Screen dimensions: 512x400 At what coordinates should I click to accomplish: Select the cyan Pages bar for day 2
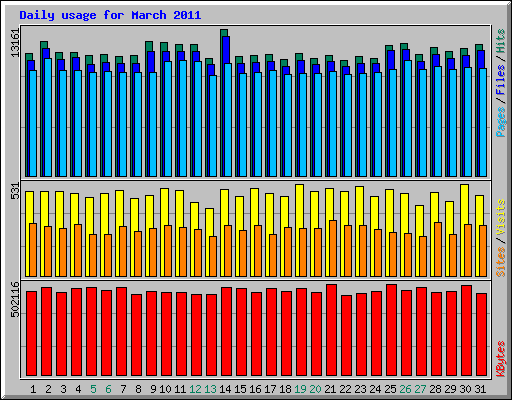click(48, 117)
